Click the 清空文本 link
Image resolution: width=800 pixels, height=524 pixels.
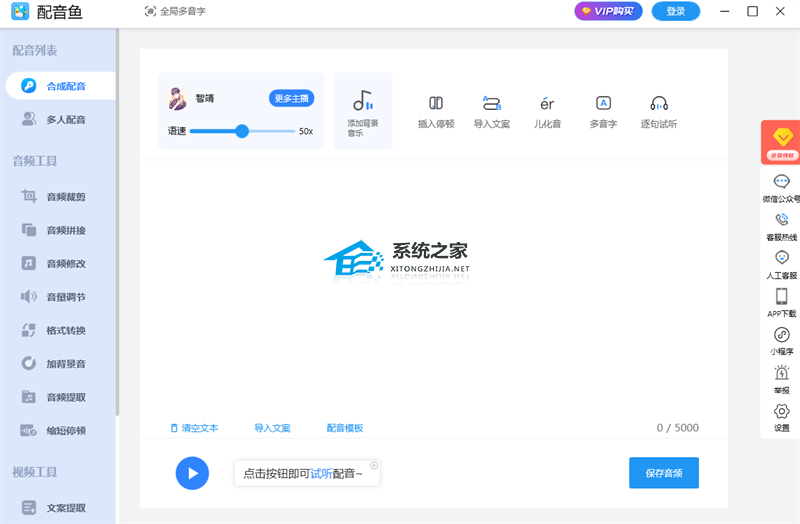194,428
